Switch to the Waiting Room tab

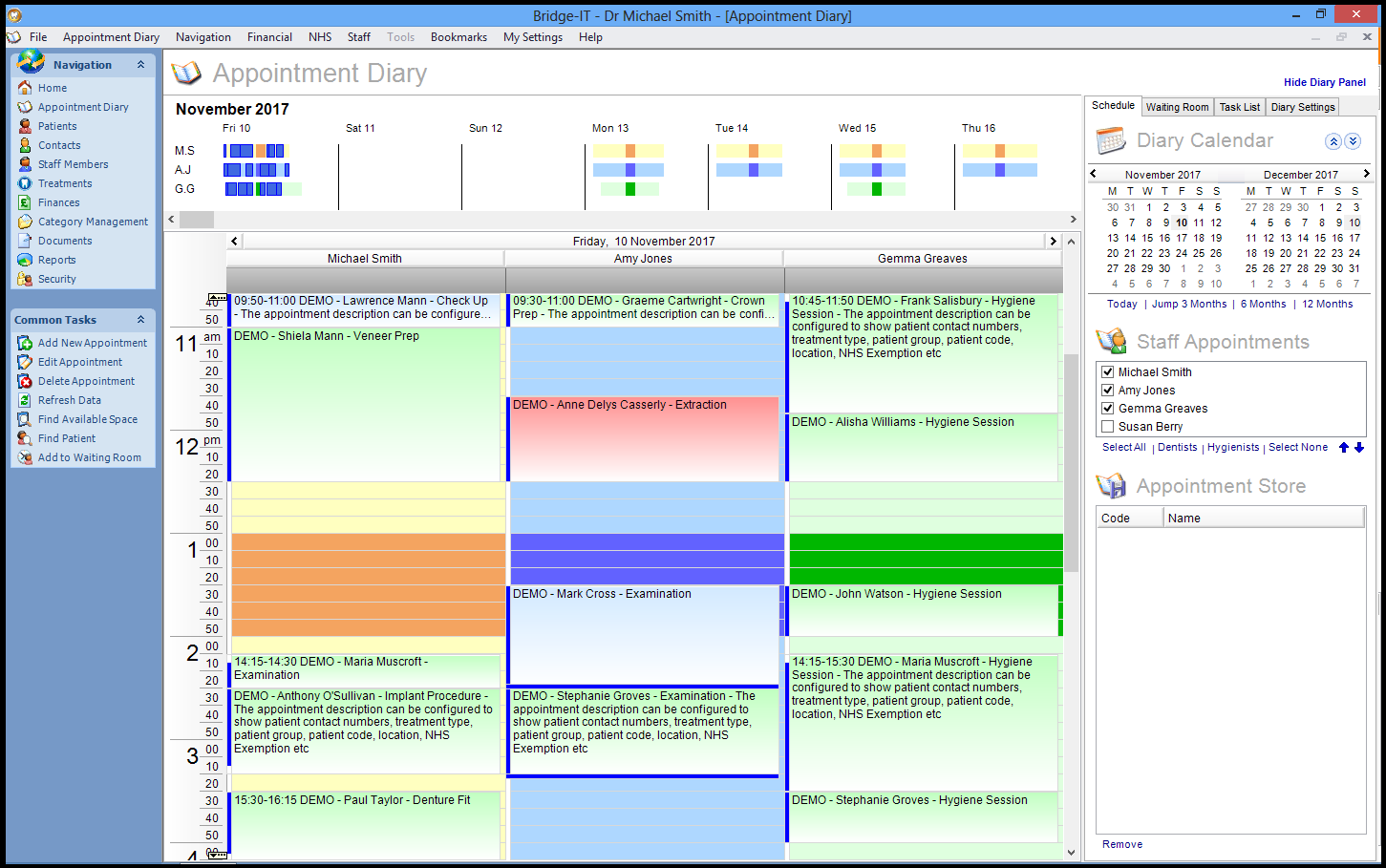[1177, 107]
